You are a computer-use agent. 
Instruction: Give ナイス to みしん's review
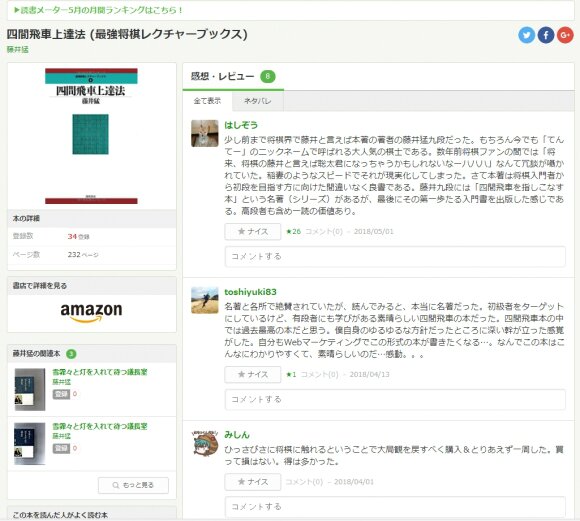pos(253,482)
